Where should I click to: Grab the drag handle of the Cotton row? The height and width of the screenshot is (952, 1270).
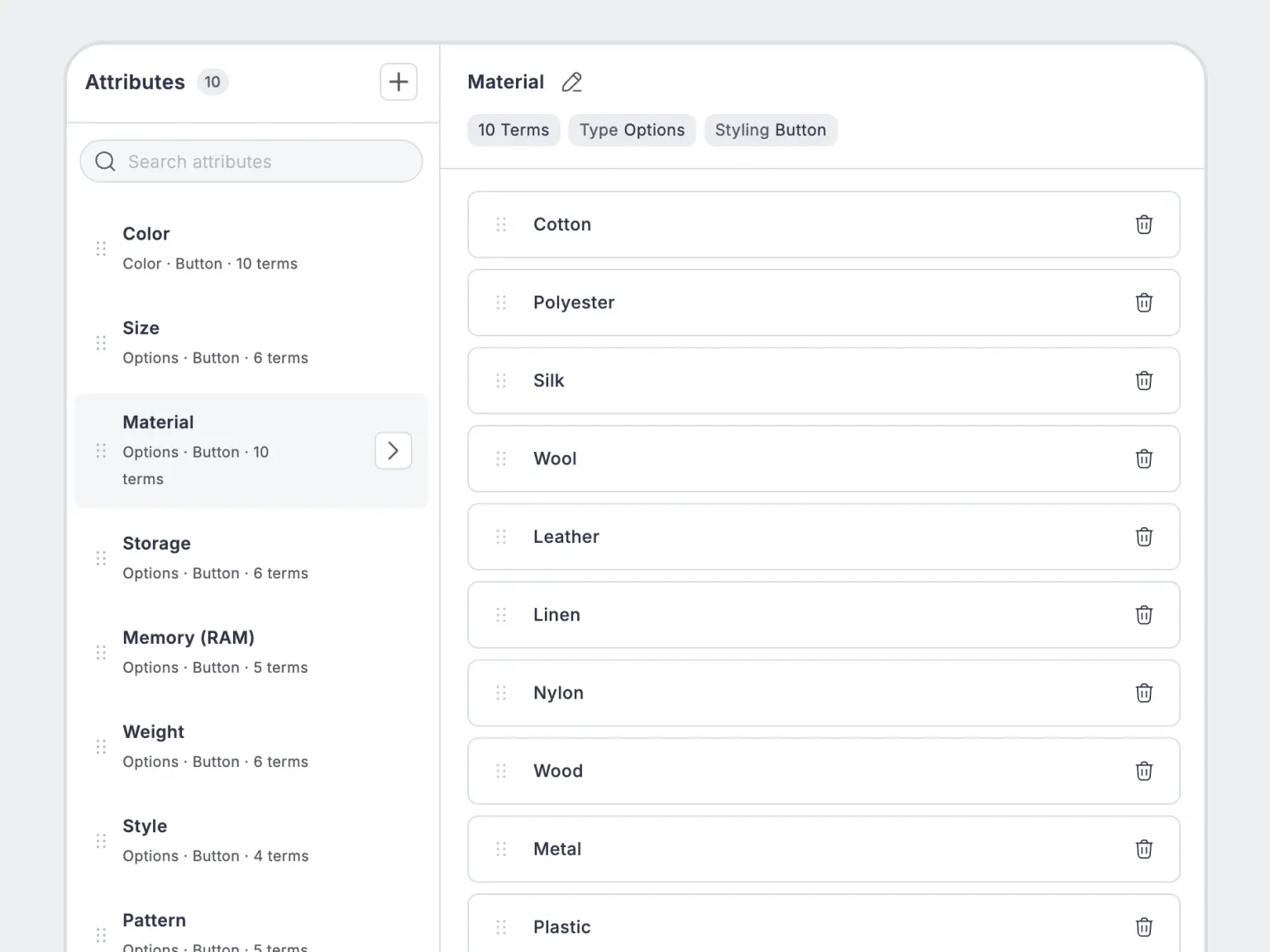click(x=501, y=225)
